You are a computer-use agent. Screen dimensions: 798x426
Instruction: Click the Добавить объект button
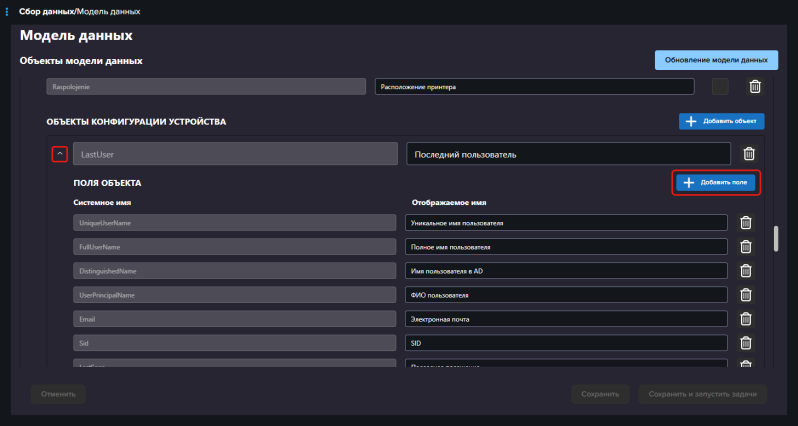tap(721, 121)
